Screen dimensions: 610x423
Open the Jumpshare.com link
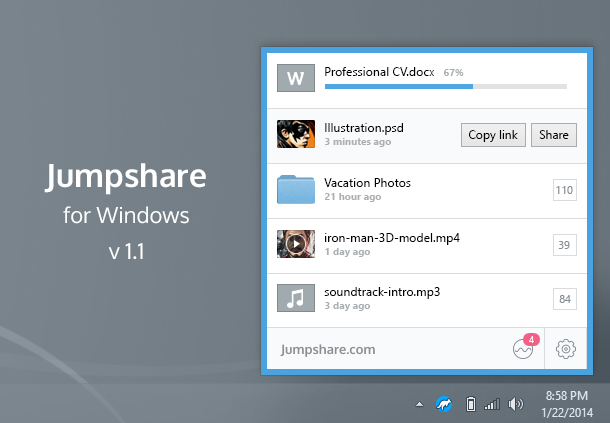tap(328, 349)
